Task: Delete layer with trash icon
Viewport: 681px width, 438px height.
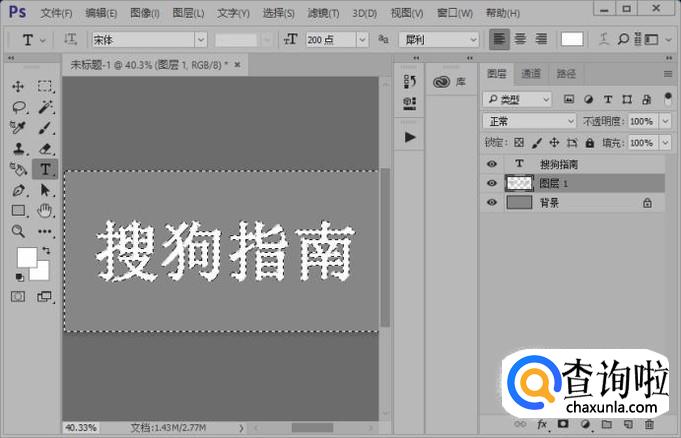Action: [649, 424]
